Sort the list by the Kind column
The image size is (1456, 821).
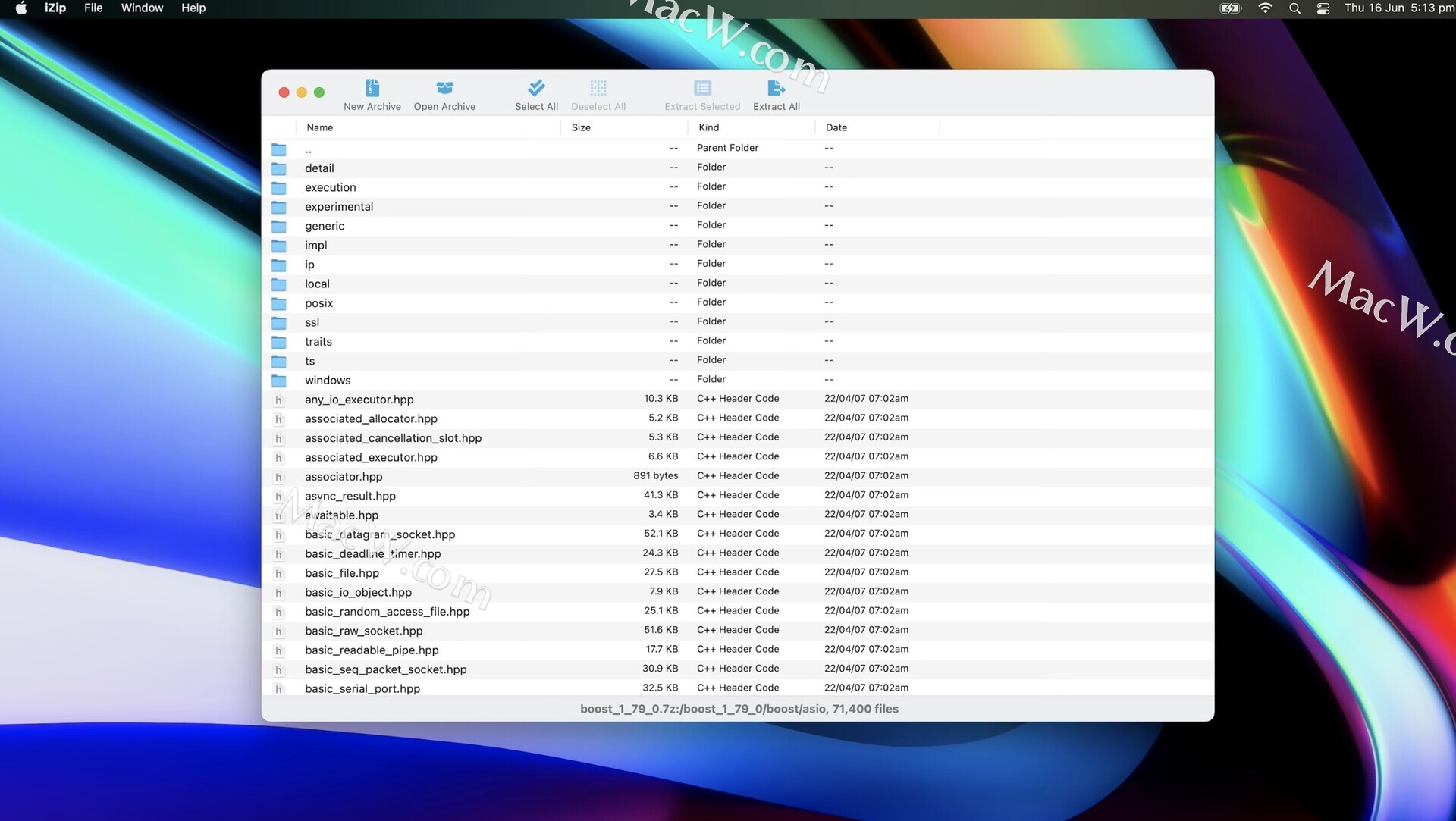click(752, 127)
